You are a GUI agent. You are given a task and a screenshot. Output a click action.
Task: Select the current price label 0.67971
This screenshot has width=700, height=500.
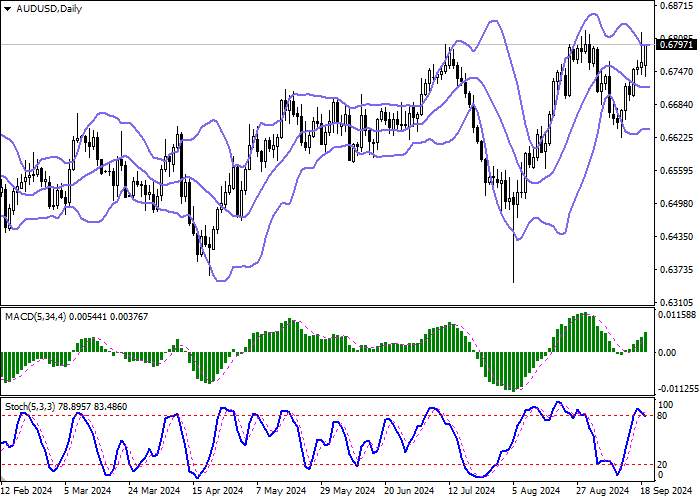pyautogui.click(x=676, y=45)
